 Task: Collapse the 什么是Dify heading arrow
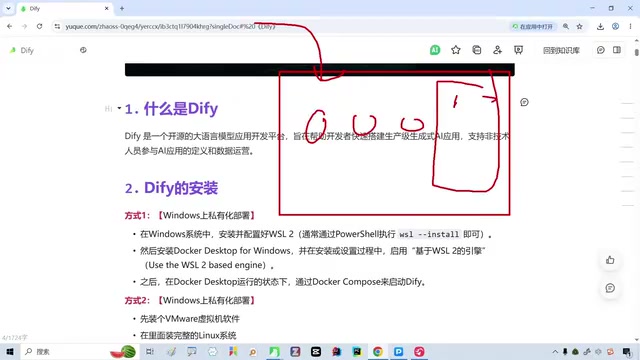(119, 108)
